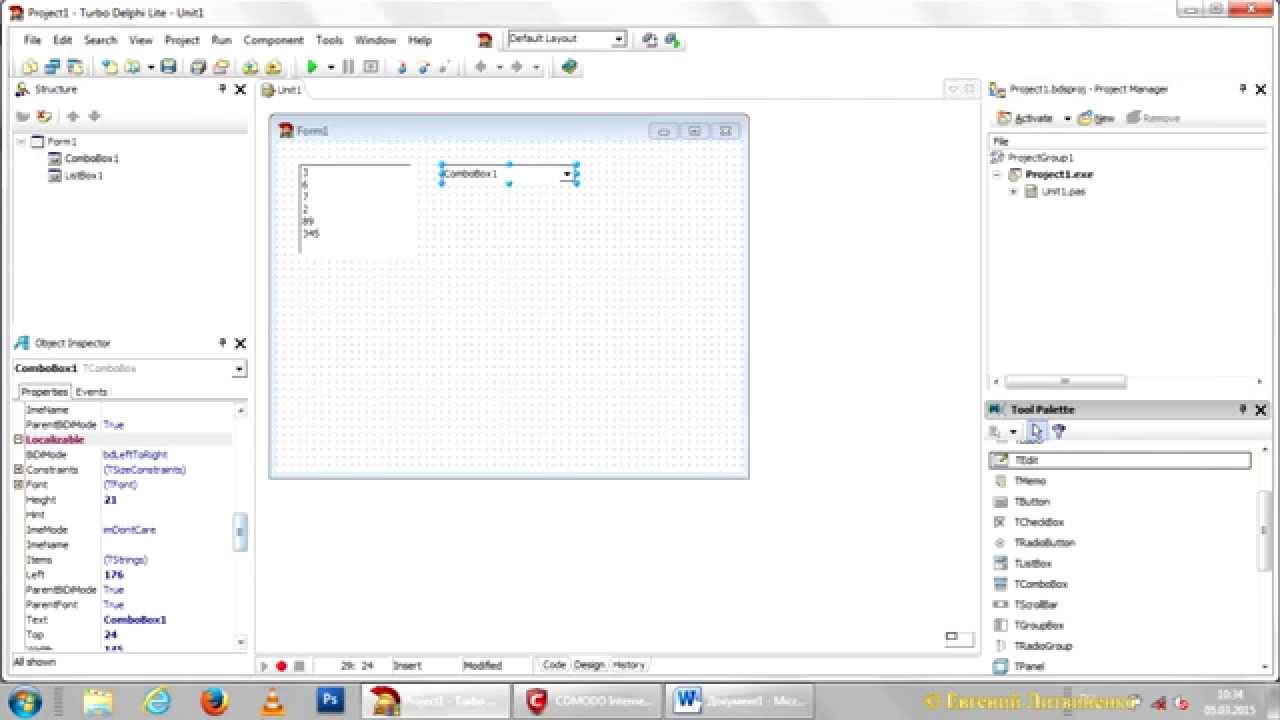
Task: Click the Tool Palette pointer cursor icon
Action: tap(1036, 431)
